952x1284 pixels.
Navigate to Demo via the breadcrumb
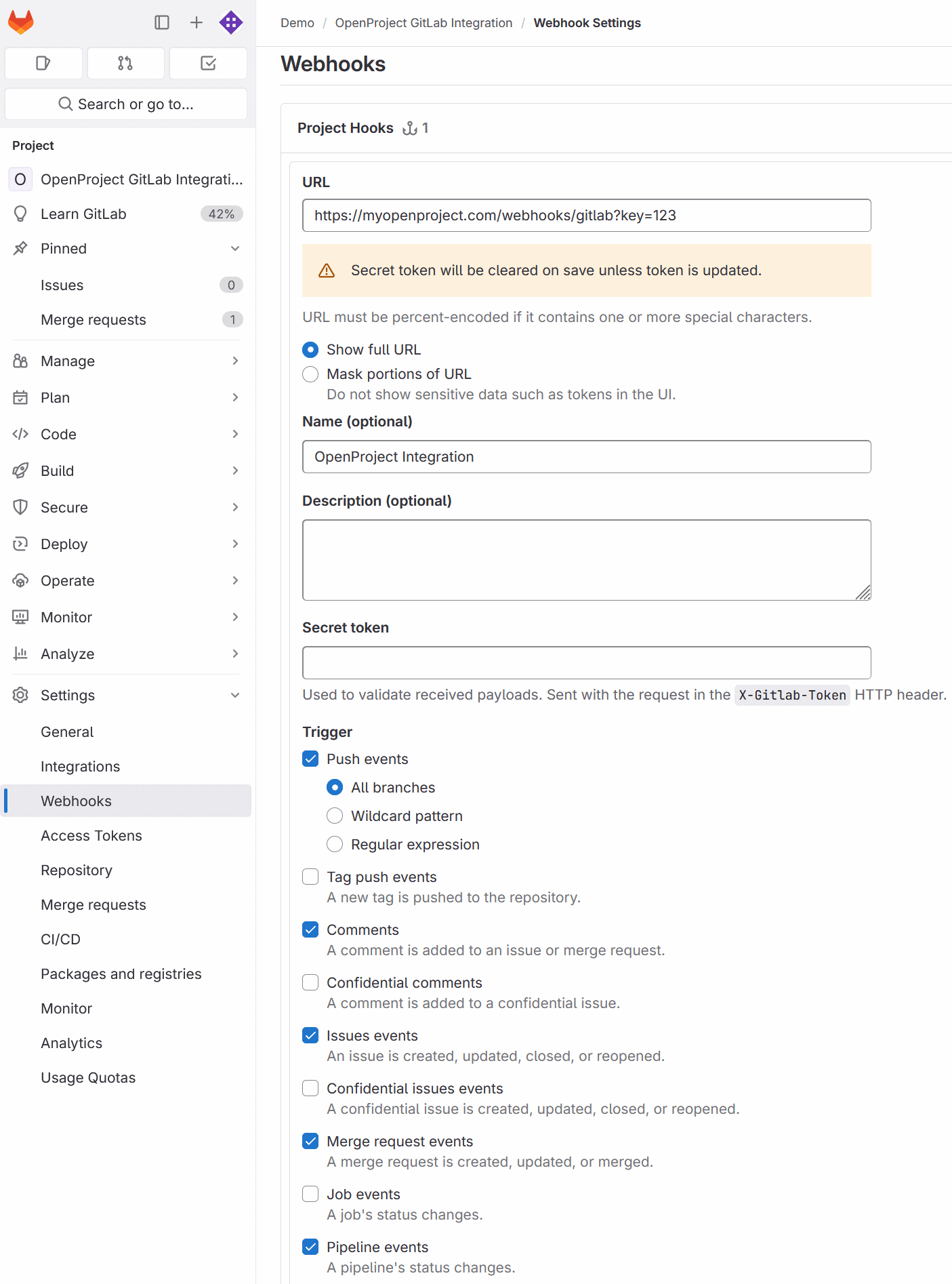pos(297,22)
